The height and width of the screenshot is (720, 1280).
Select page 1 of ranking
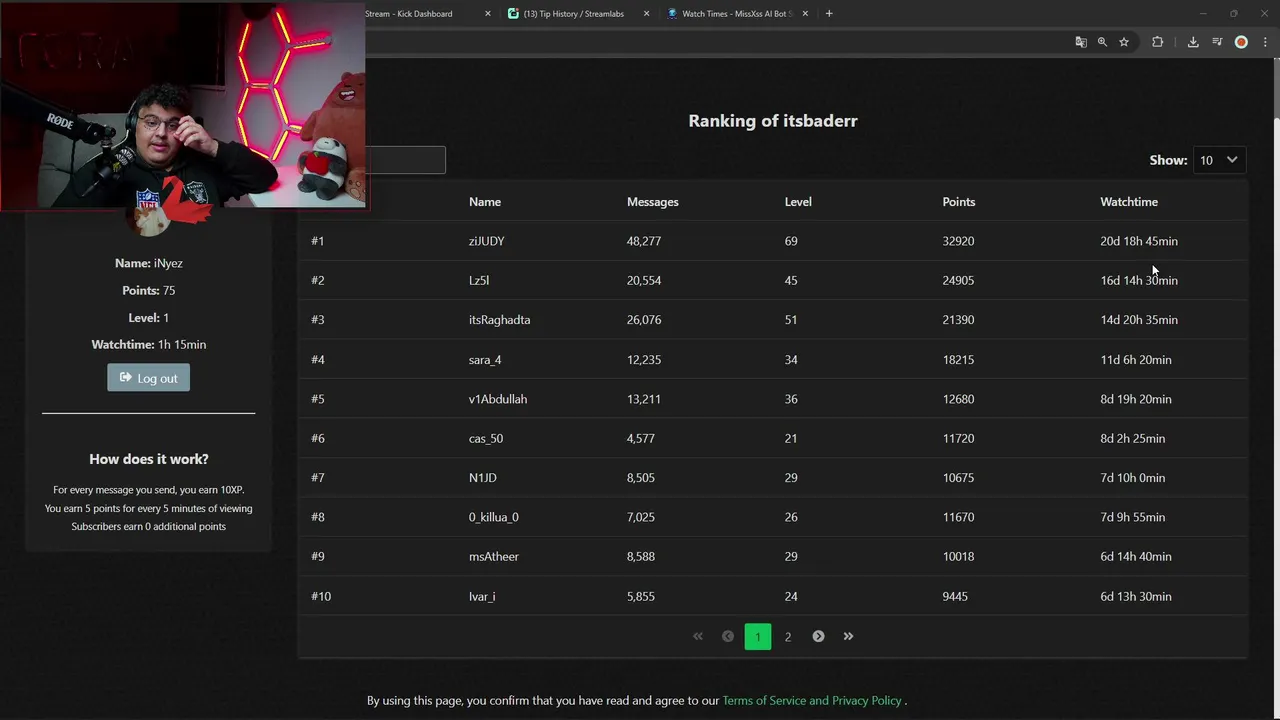coord(758,636)
